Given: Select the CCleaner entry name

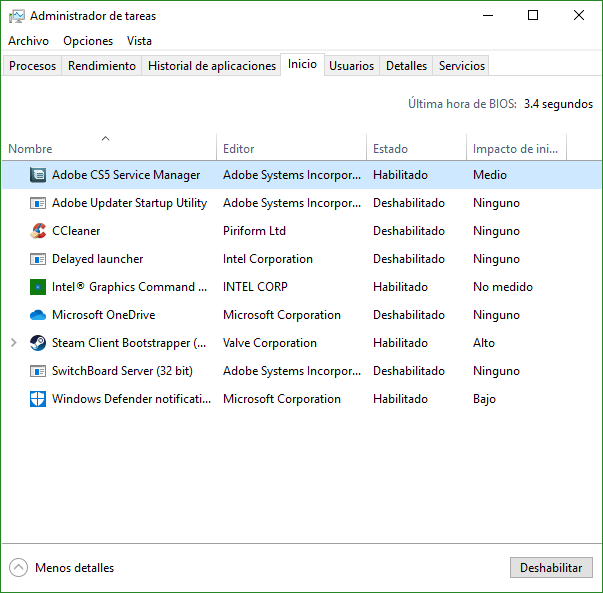Looking at the screenshot, I should click(76, 231).
